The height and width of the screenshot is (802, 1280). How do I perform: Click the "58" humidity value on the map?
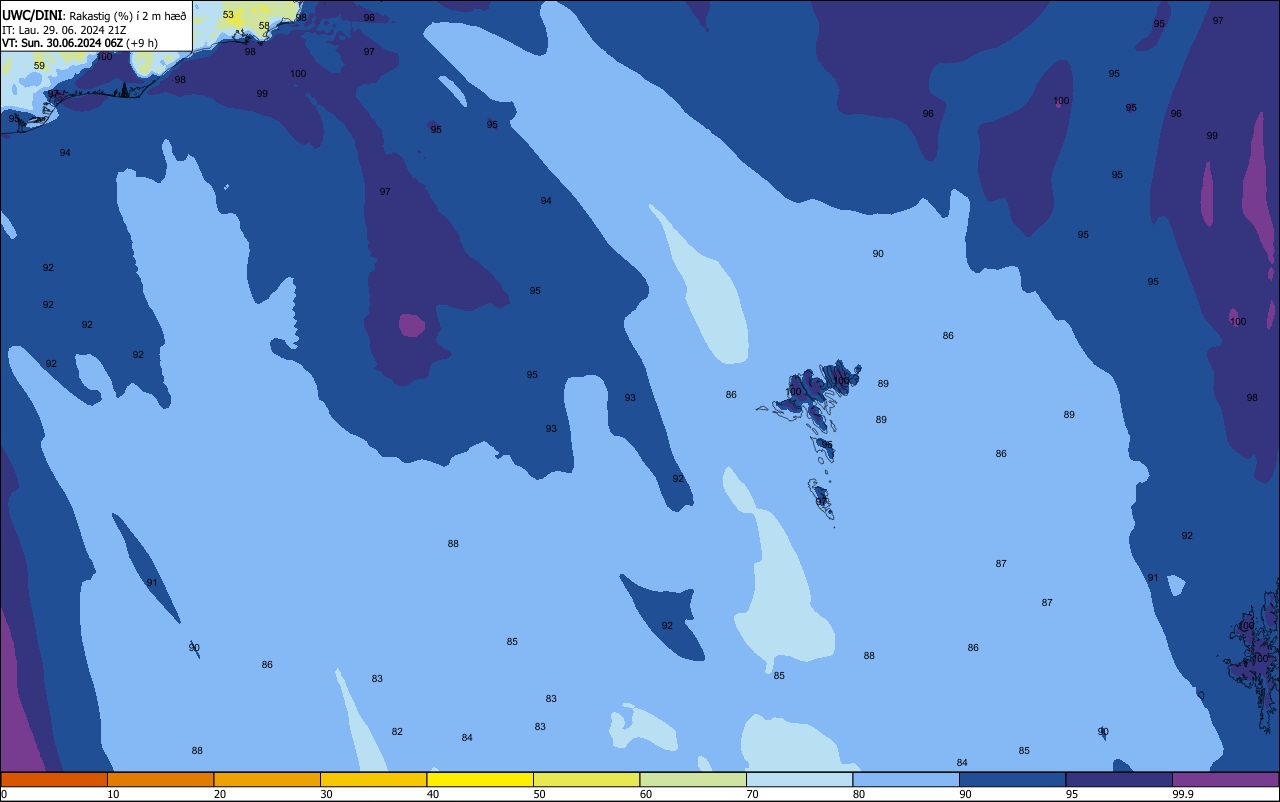click(x=264, y=26)
